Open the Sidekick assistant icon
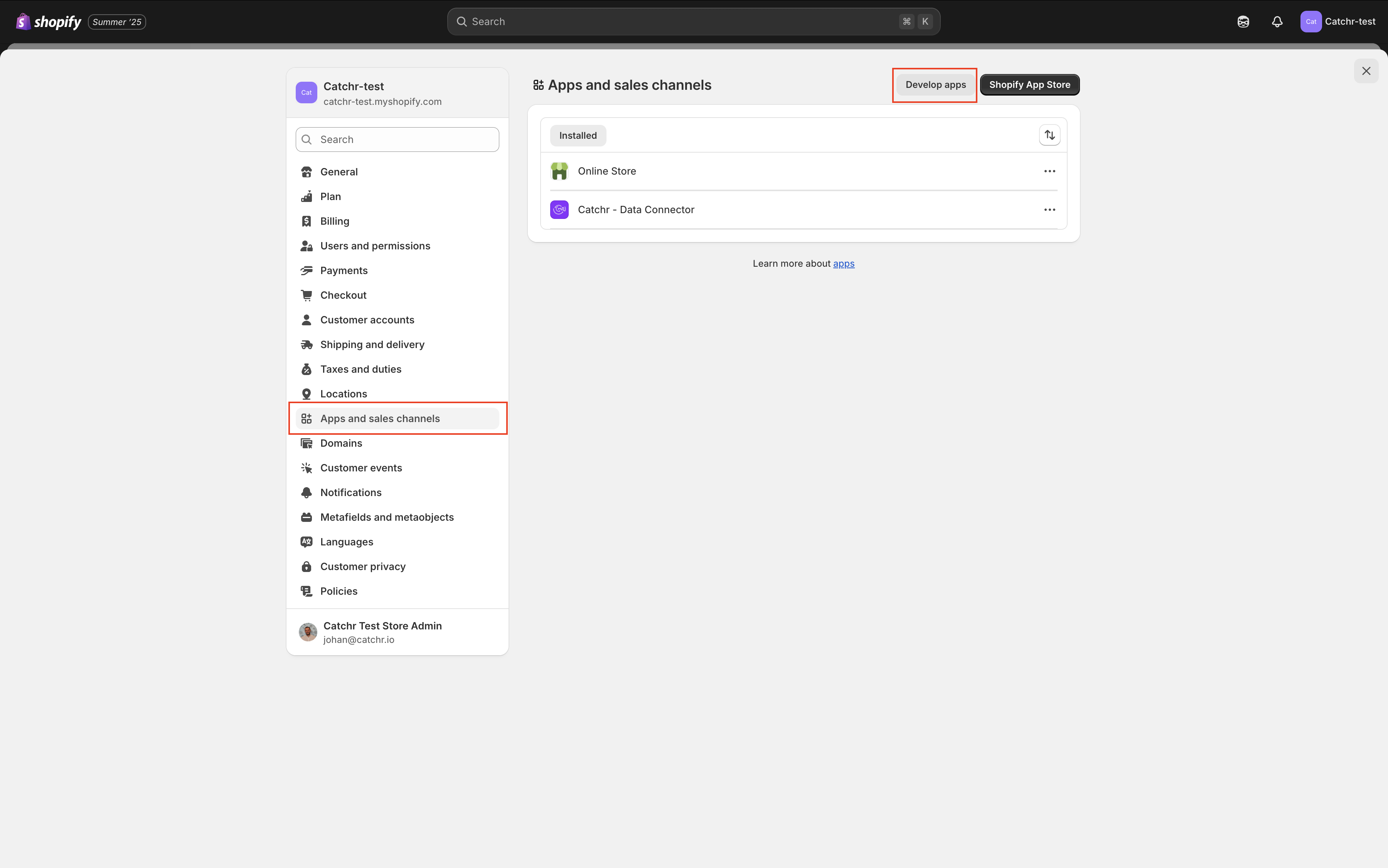1388x868 pixels. [1243, 22]
